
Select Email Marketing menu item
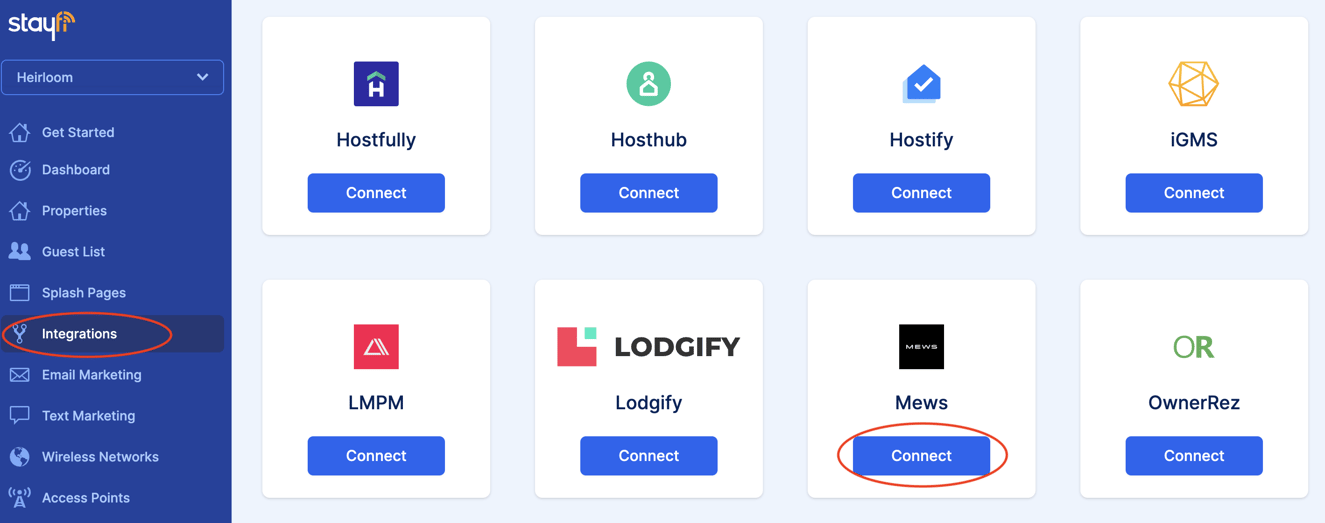[91, 375]
